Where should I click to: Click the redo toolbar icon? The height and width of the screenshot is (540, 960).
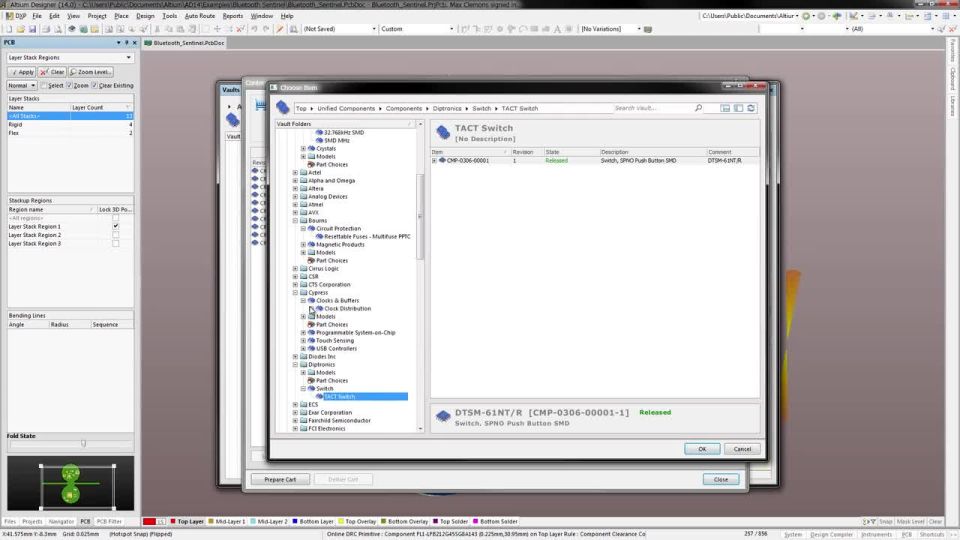click(266, 29)
